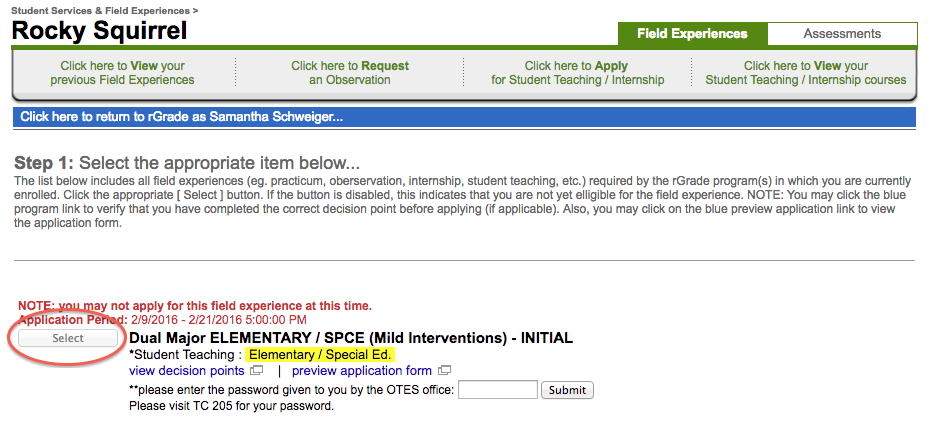Open the view decision points link
The image size is (928, 430).
click(187, 371)
